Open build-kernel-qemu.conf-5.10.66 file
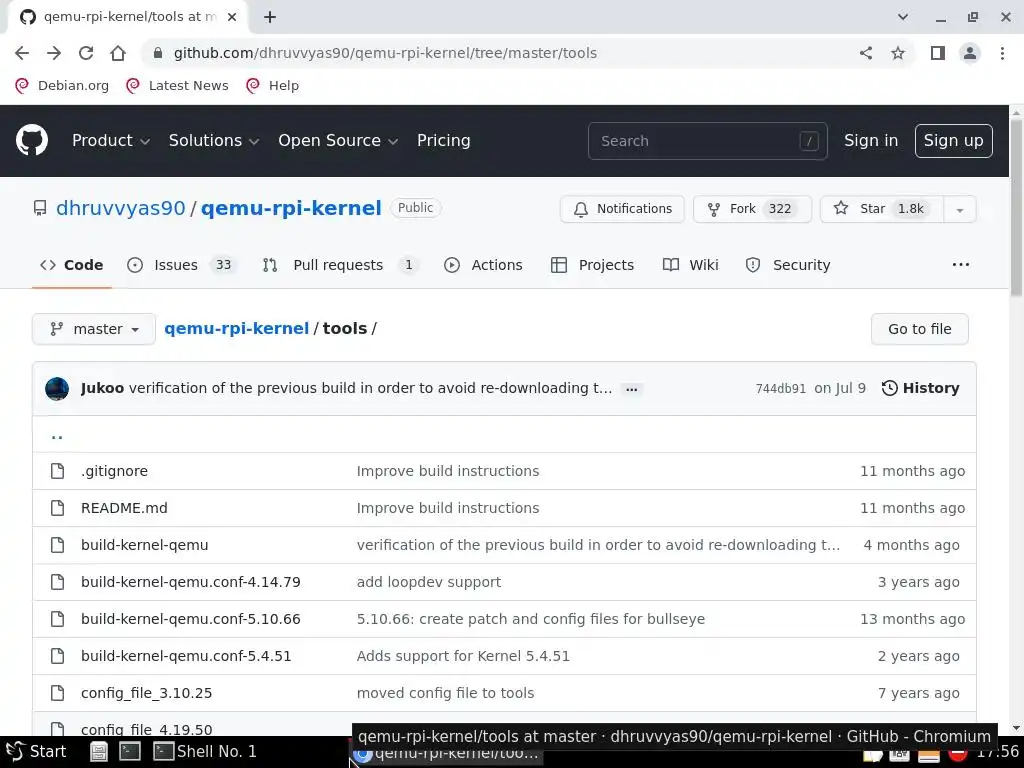The height and width of the screenshot is (768, 1024). pyautogui.click(x=191, y=619)
